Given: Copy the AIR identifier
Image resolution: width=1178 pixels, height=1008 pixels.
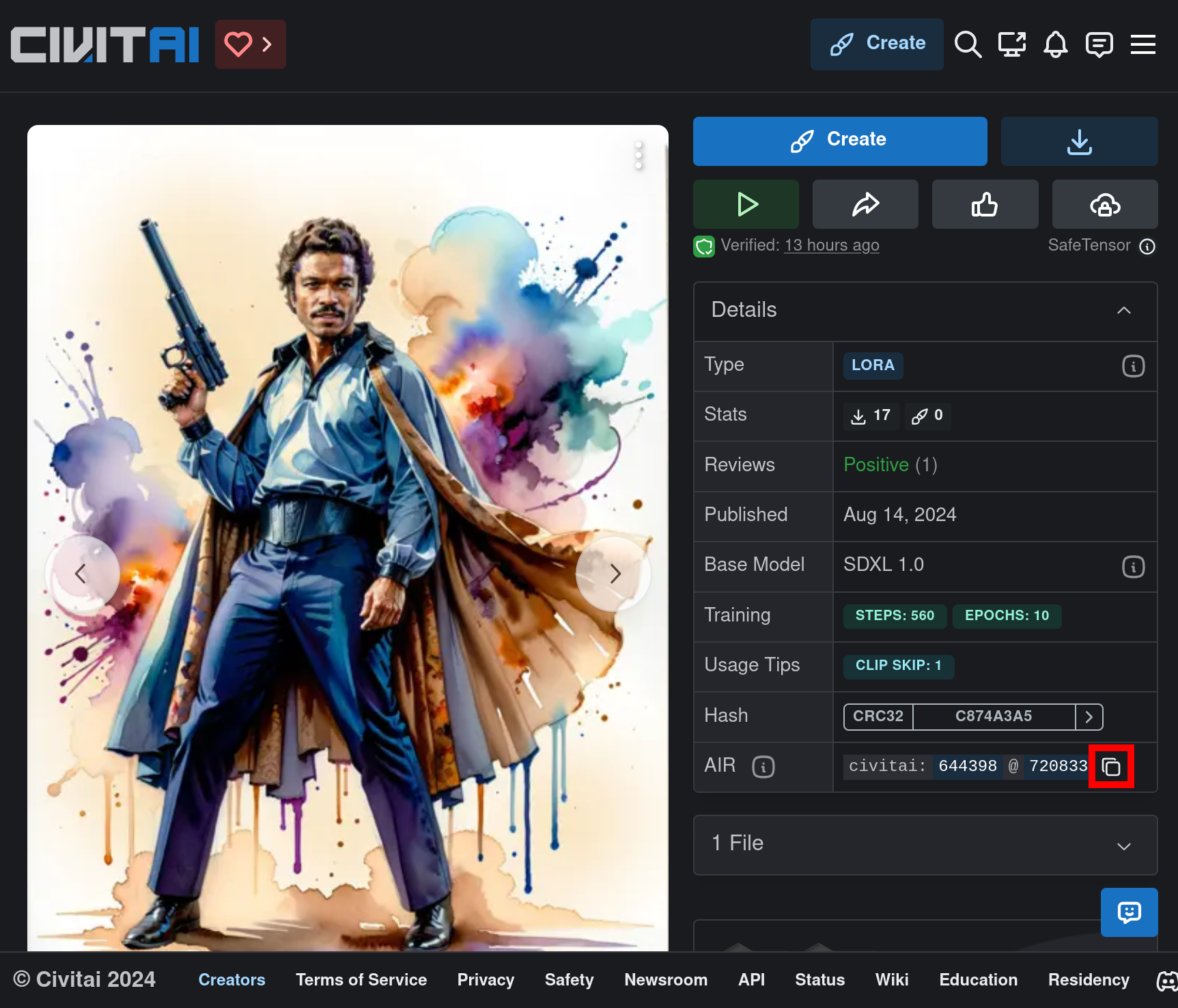Looking at the screenshot, I should (x=1111, y=767).
